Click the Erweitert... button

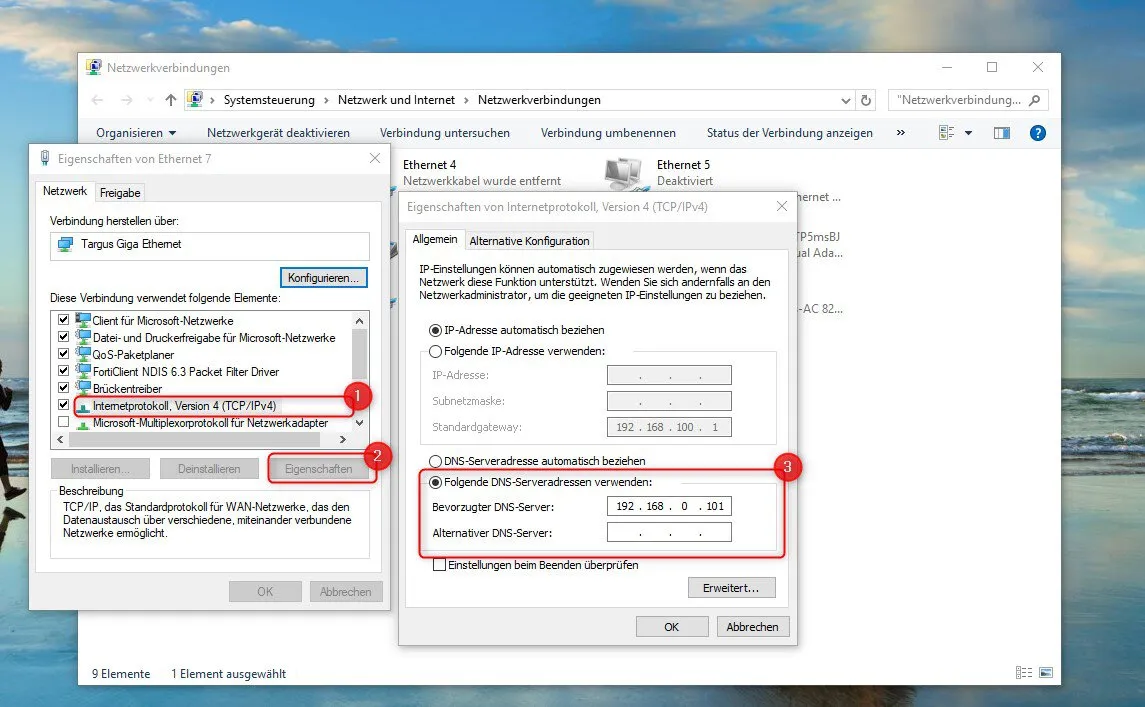[x=731, y=588]
